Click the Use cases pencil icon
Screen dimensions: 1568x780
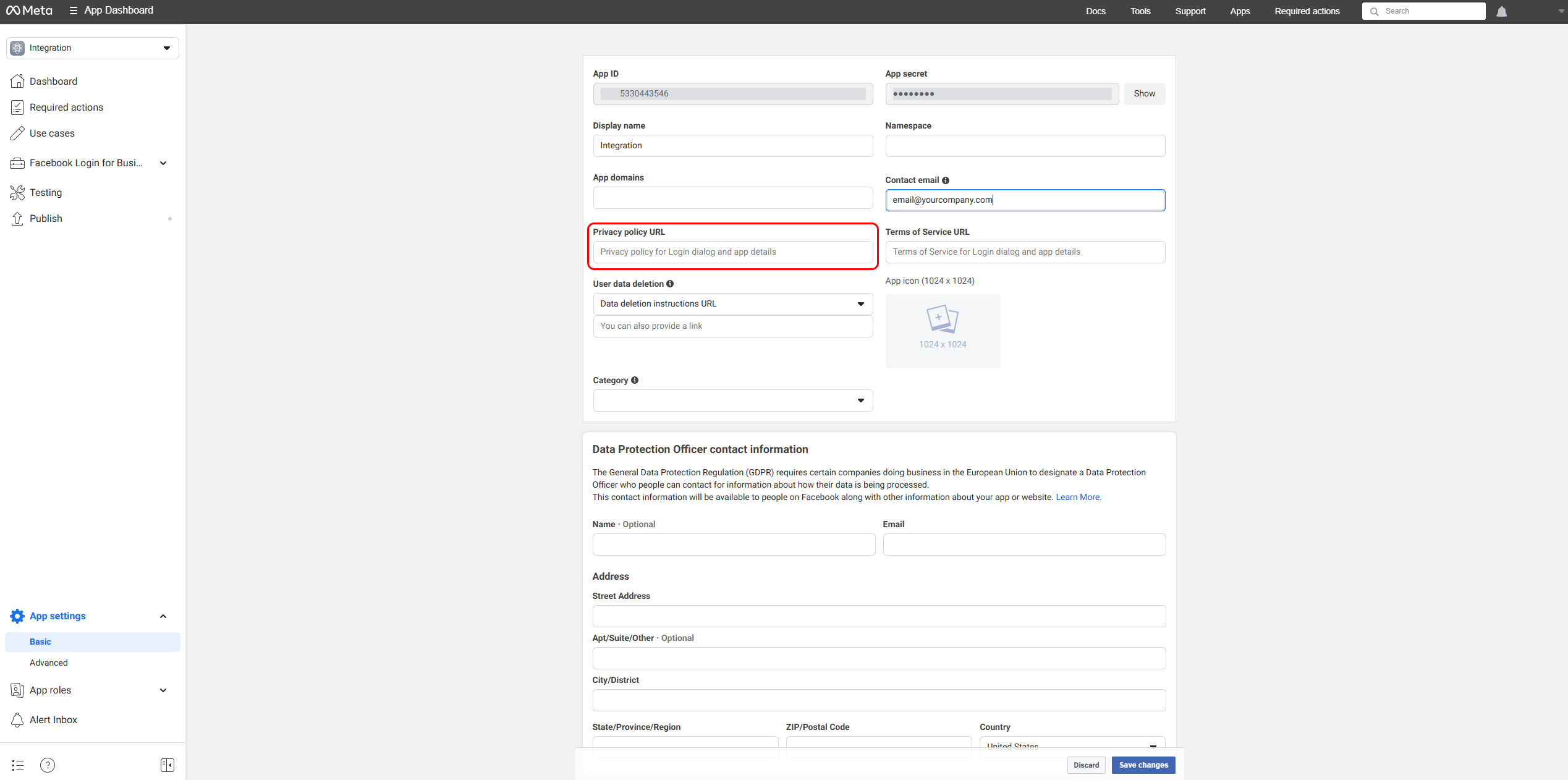click(17, 133)
